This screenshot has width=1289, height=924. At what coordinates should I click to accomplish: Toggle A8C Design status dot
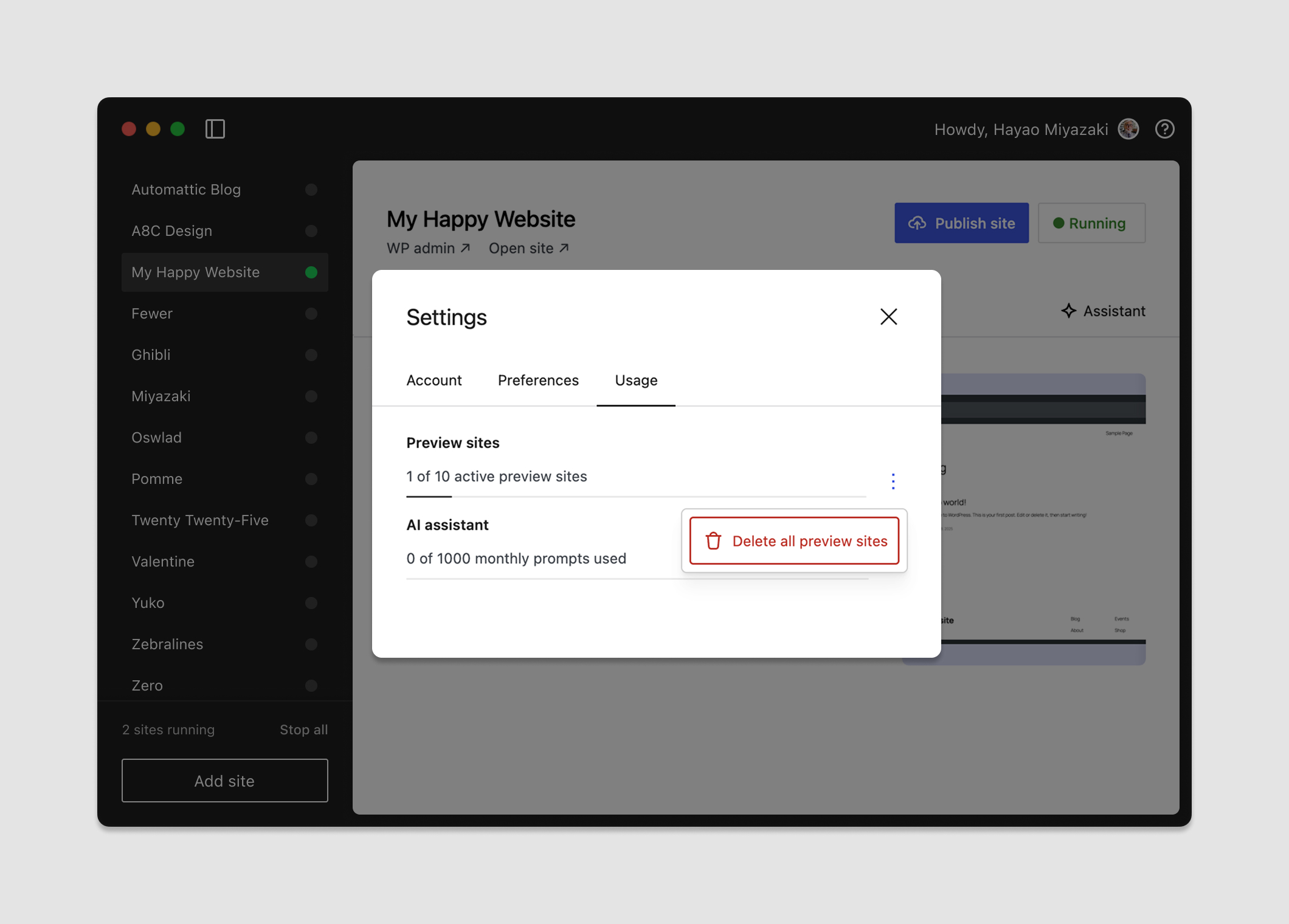(311, 231)
